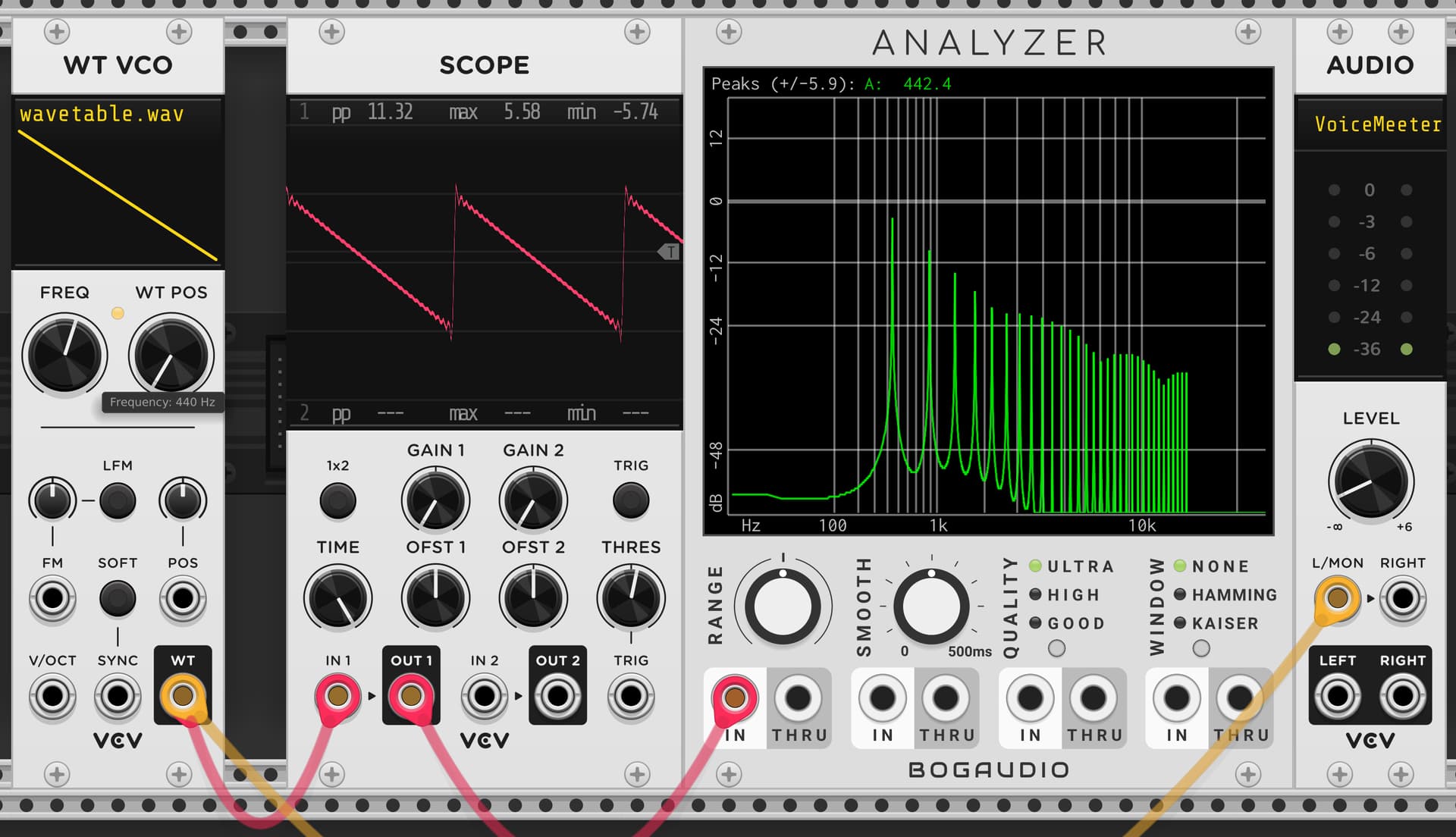Click the Analyzer second IN jack
Screen dimensions: 1456x837
point(882,697)
